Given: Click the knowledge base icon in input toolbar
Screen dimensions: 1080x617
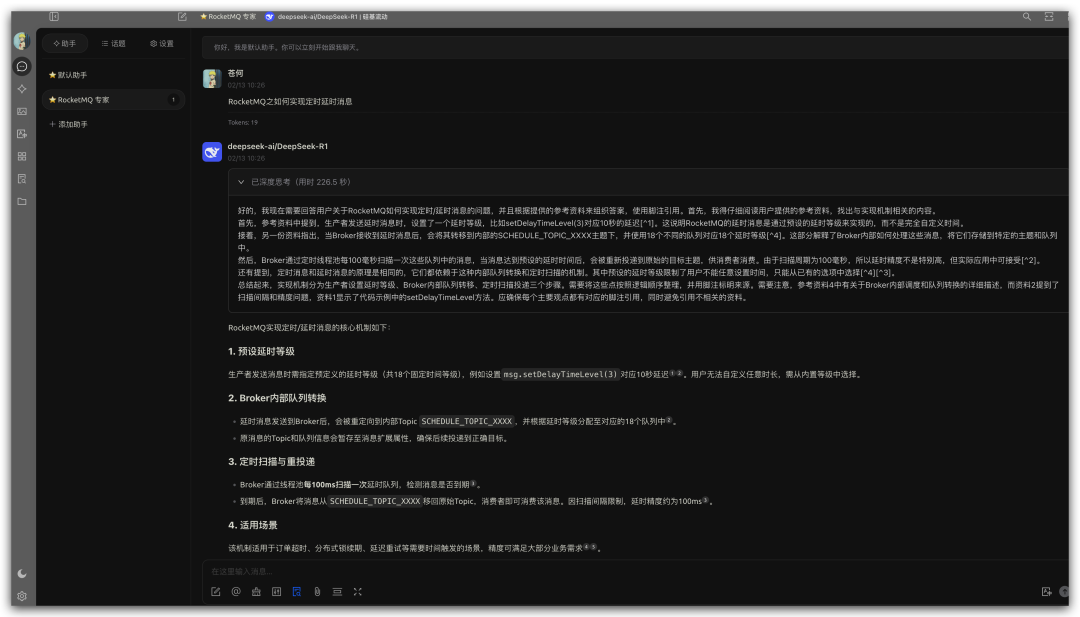Looking at the screenshot, I should [x=297, y=591].
